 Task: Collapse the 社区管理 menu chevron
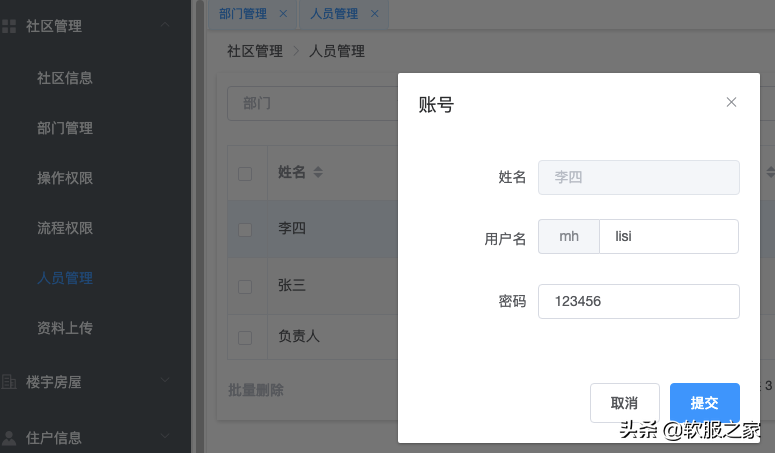coord(165,25)
